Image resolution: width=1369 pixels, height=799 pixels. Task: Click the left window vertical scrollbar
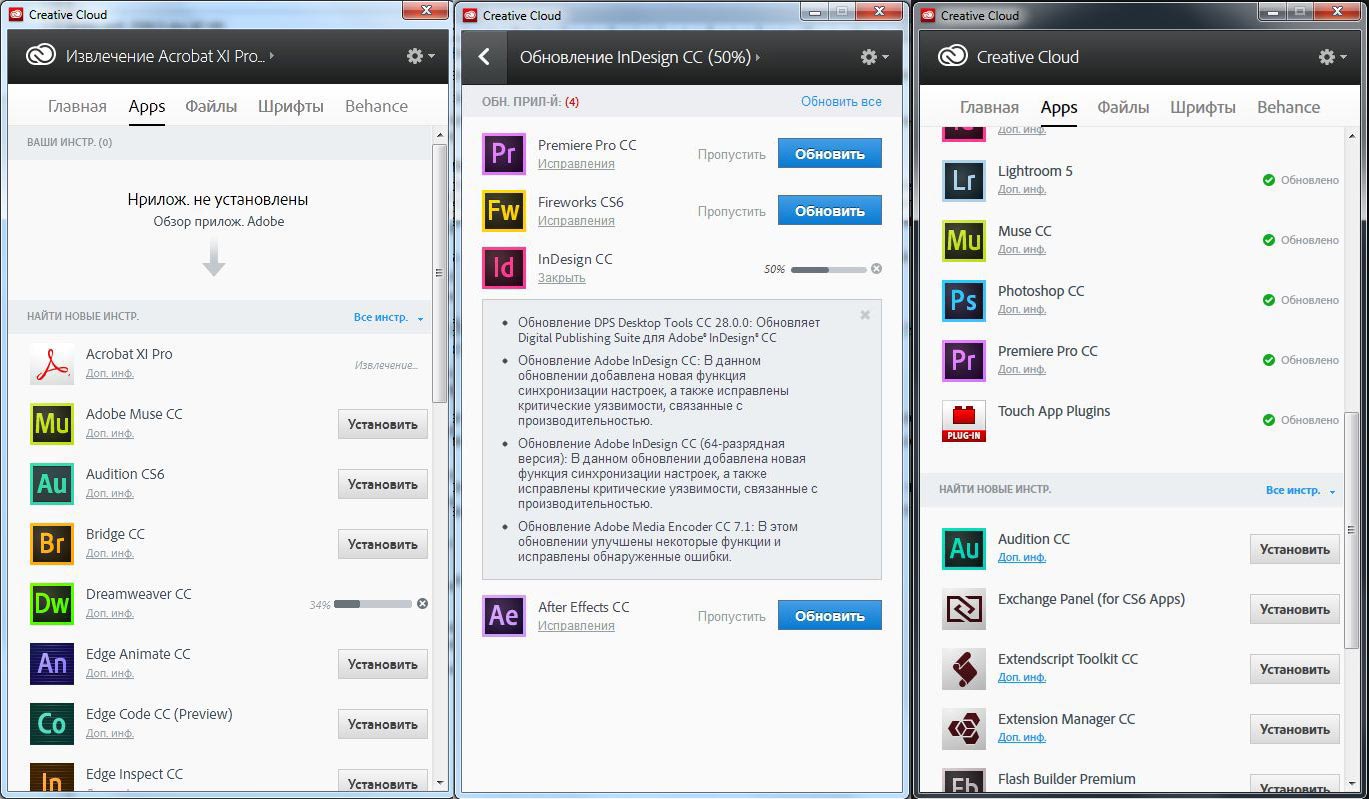(440, 272)
